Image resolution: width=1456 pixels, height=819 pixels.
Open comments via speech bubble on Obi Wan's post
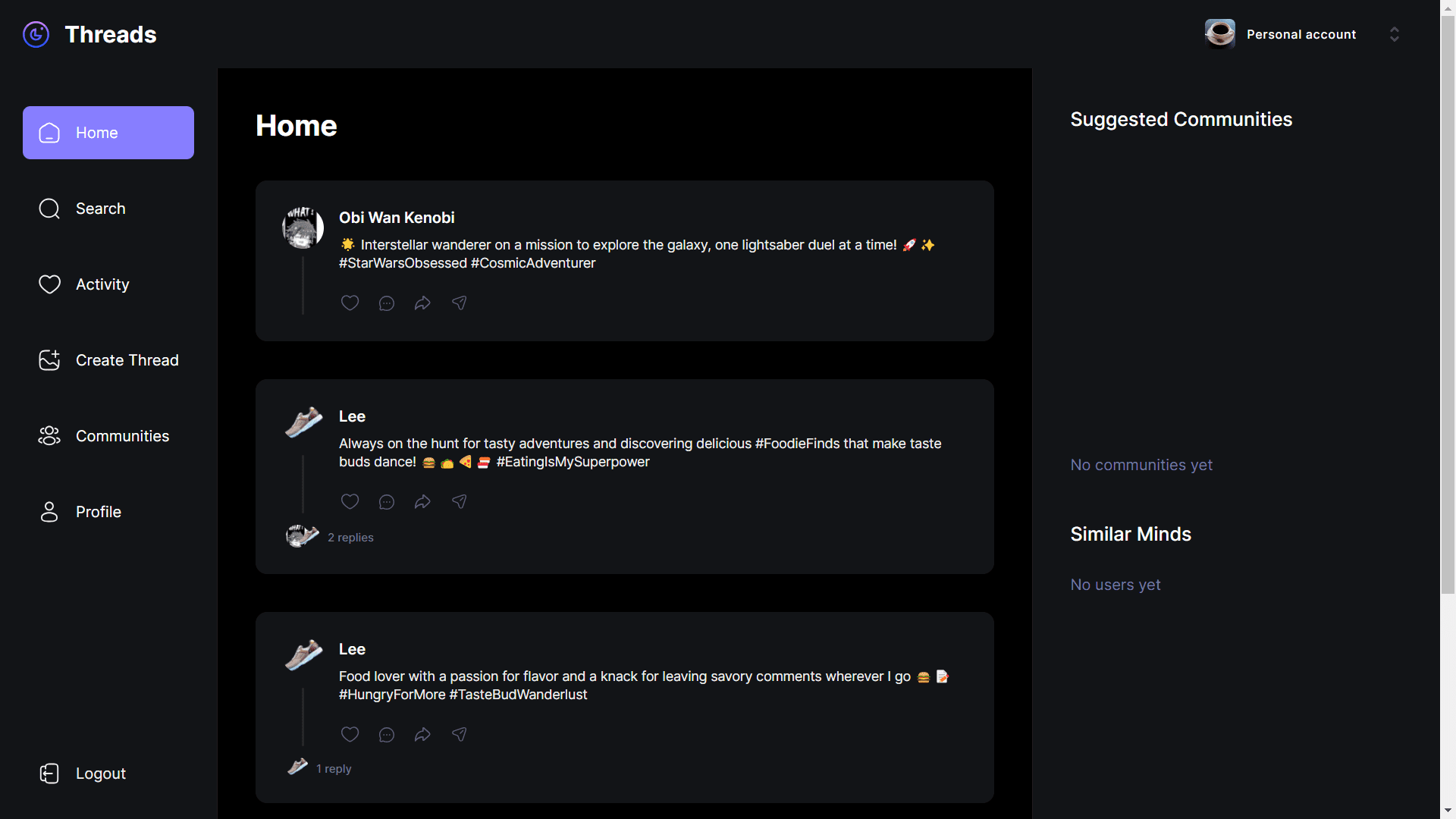(x=386, y=303)
